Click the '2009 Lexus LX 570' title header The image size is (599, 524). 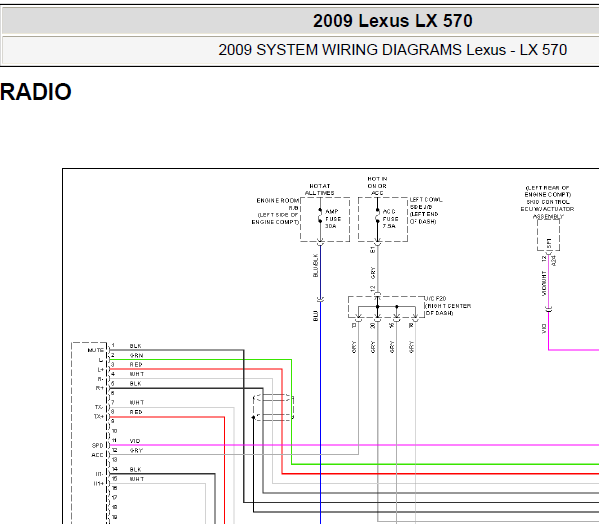pyautogui.click(x=392, y=21)
